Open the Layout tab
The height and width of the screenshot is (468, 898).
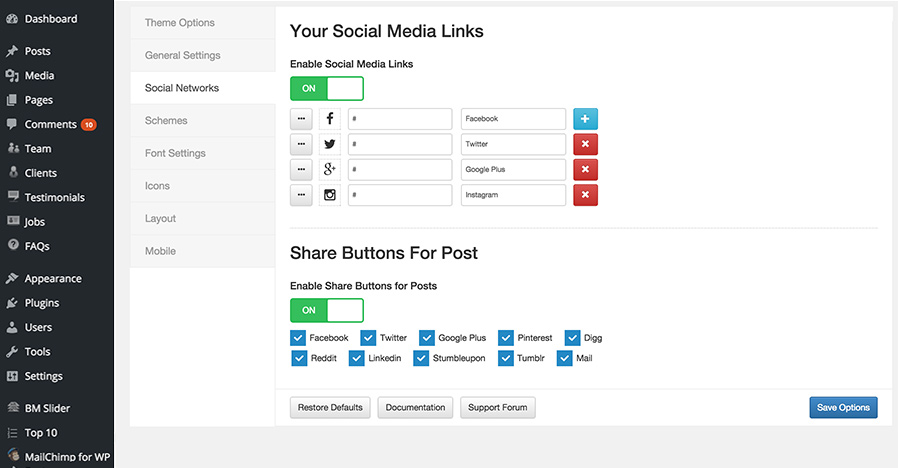(x=203, y=219)
